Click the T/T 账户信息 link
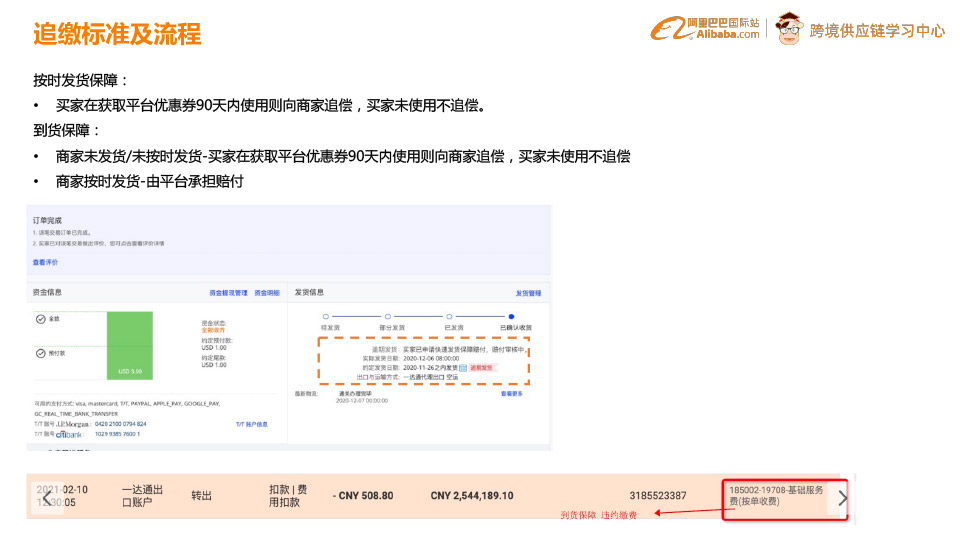The image size is (960, 540). click(x=251, y=424)
